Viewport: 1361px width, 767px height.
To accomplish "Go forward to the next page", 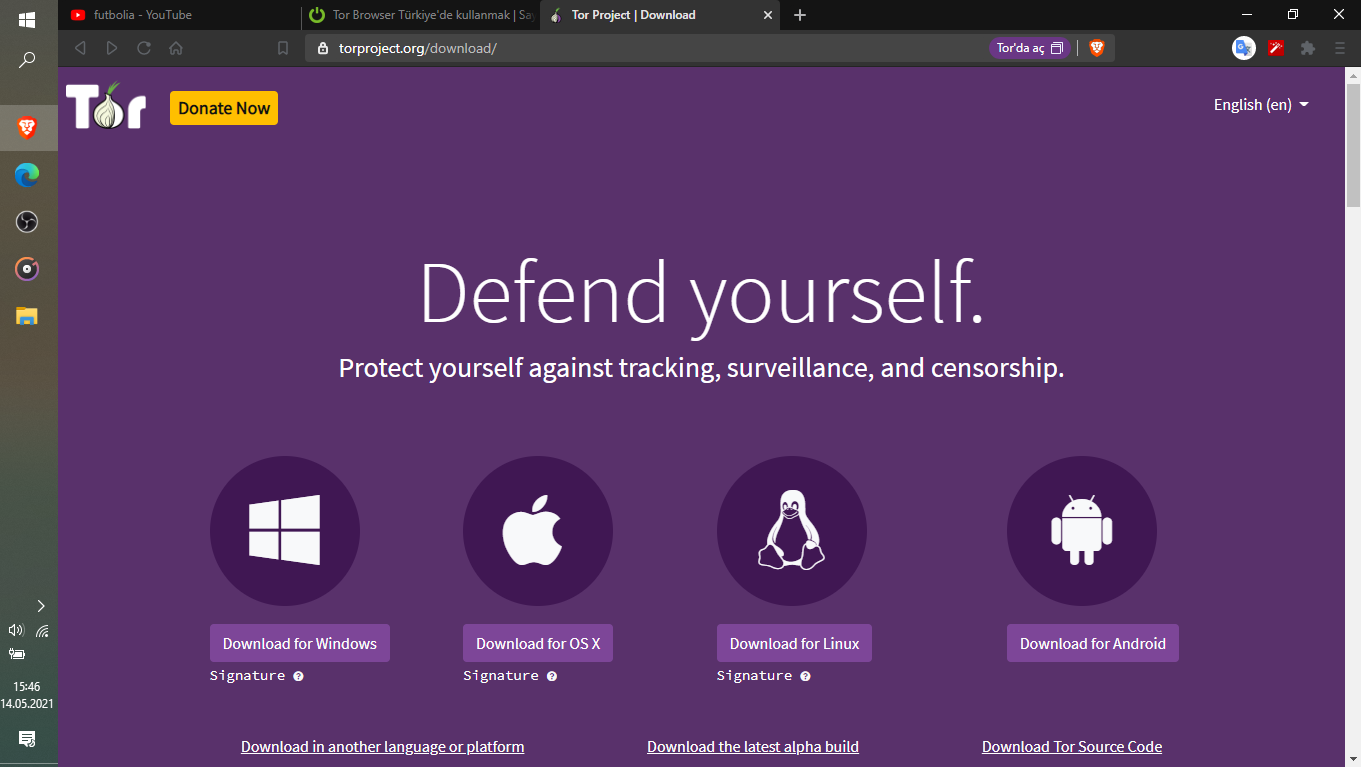I will [112, 48].
